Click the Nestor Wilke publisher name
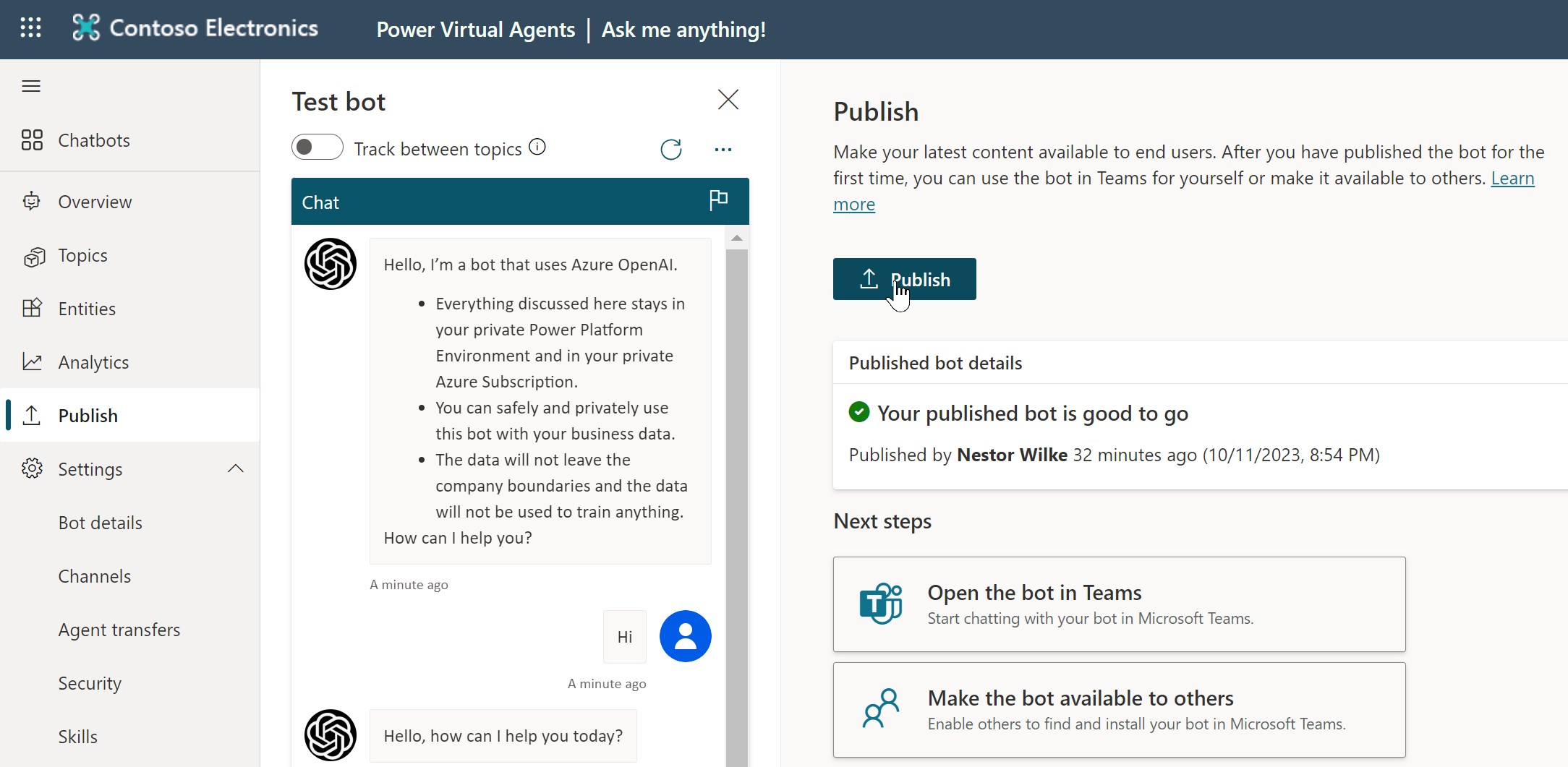Viewport: 1568px width, 767px height. (x=1012, y=455)
